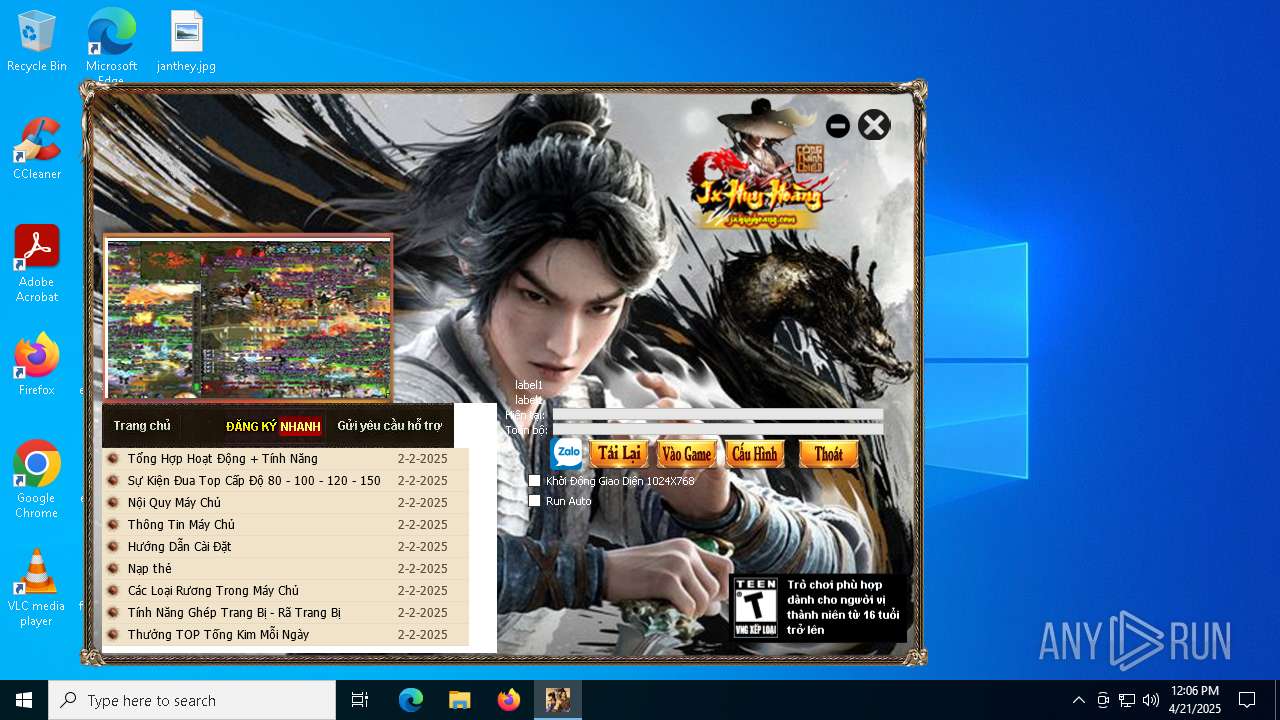Open CCleaner desktop shortcut
Viewport: 1280px width, 720px height.
pos(37,149)
